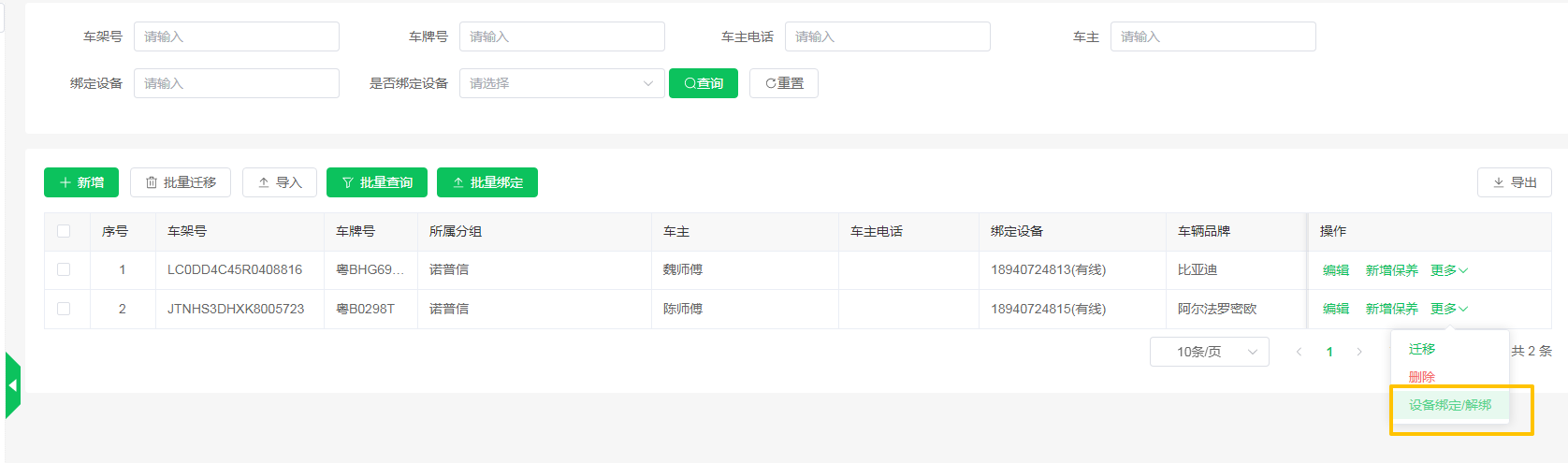Expand 更多 menu for row 1
The height and width of the screenshot is (463, 1568).
pyautogui.click(x=1448, y=270)
